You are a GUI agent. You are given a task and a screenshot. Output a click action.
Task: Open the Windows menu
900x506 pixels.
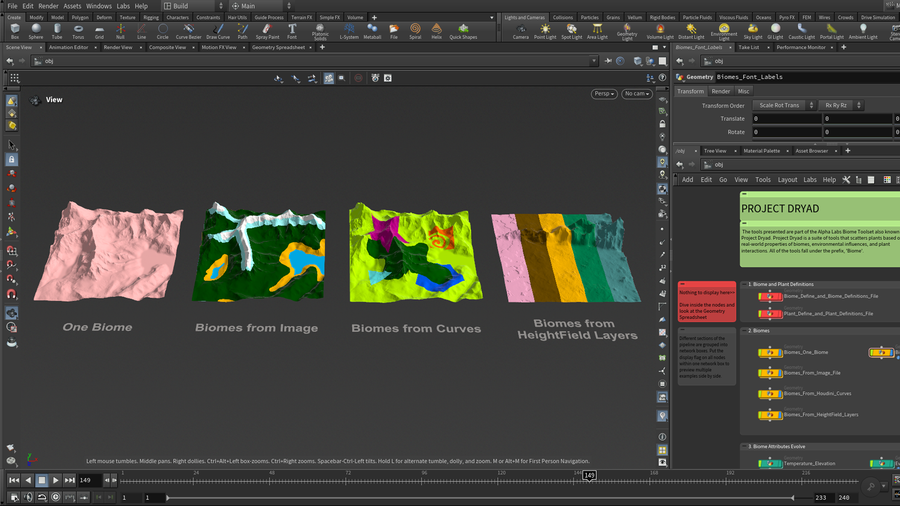(99, 6)
